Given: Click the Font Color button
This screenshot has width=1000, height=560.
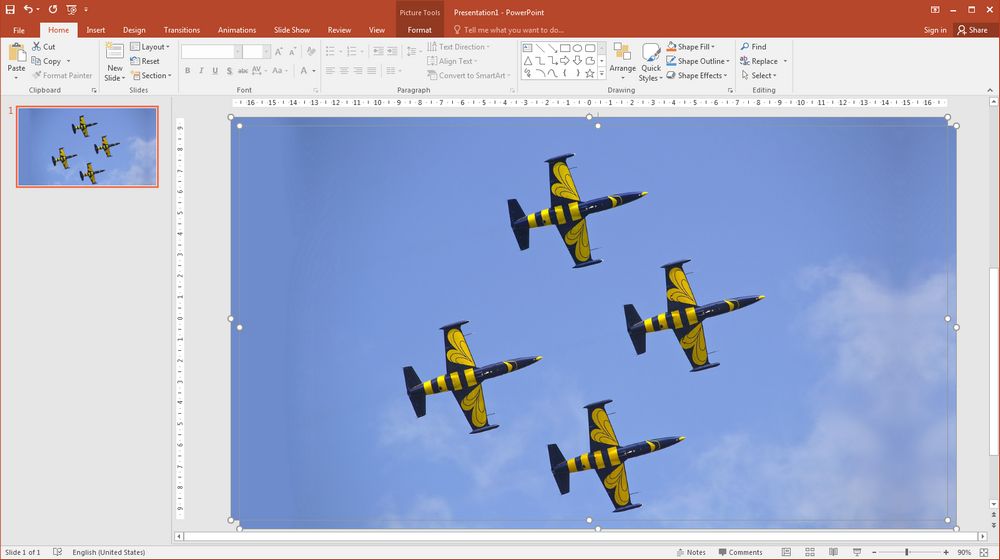Looking at the screenshot, I should pos(304,71).
